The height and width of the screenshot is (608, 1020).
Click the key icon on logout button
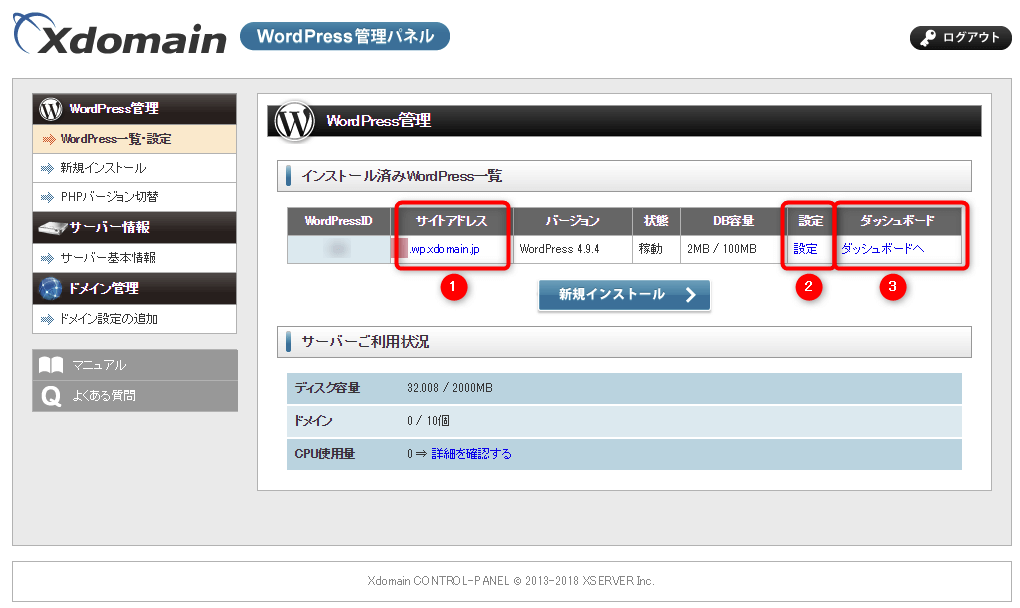coord(926,38)
